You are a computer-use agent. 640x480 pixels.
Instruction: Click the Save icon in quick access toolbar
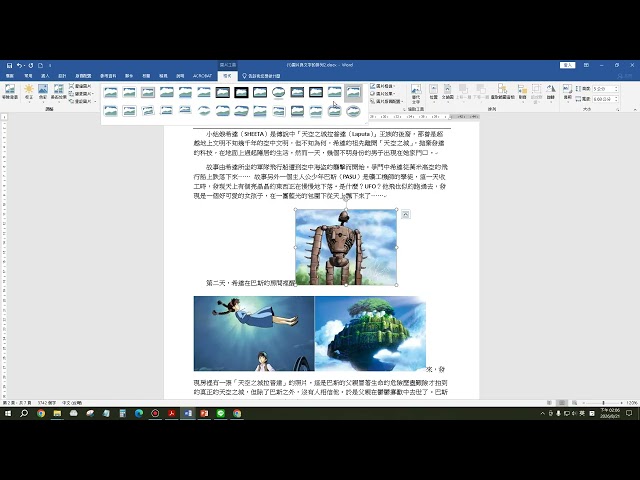pos(9,65)
